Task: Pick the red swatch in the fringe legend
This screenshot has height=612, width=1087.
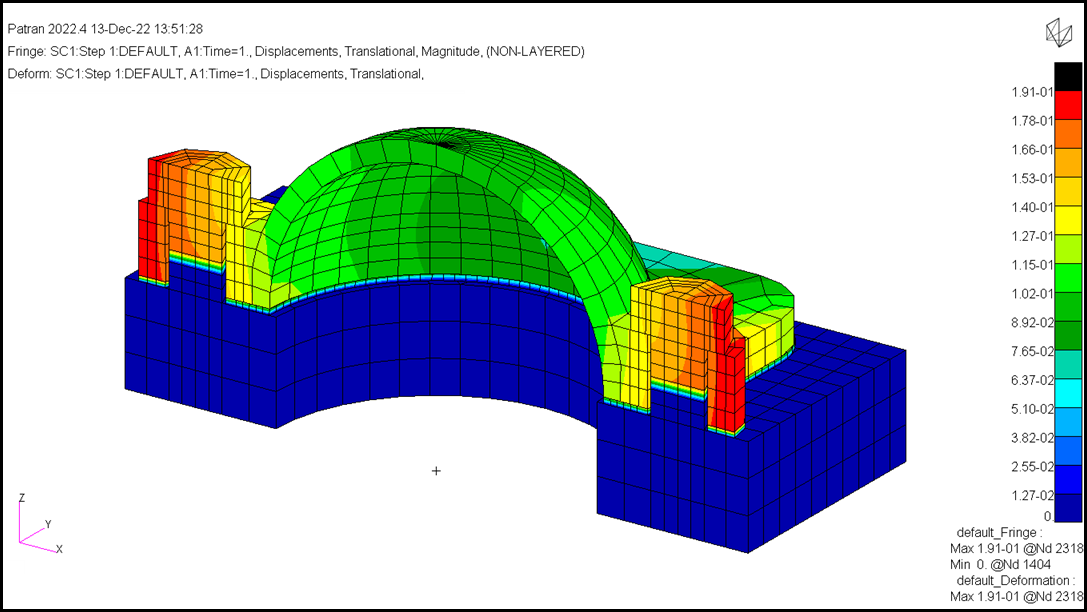Action: click(1068, 105)
